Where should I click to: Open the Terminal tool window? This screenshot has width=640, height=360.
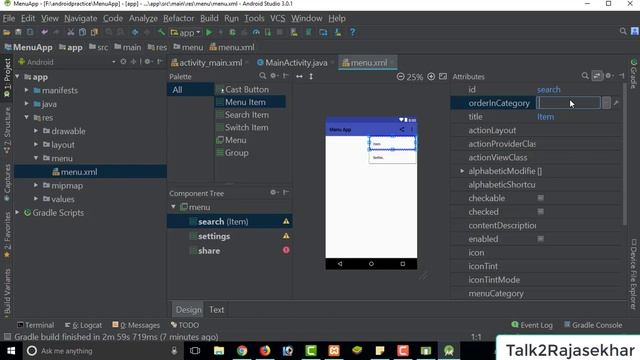click(36, 325)
